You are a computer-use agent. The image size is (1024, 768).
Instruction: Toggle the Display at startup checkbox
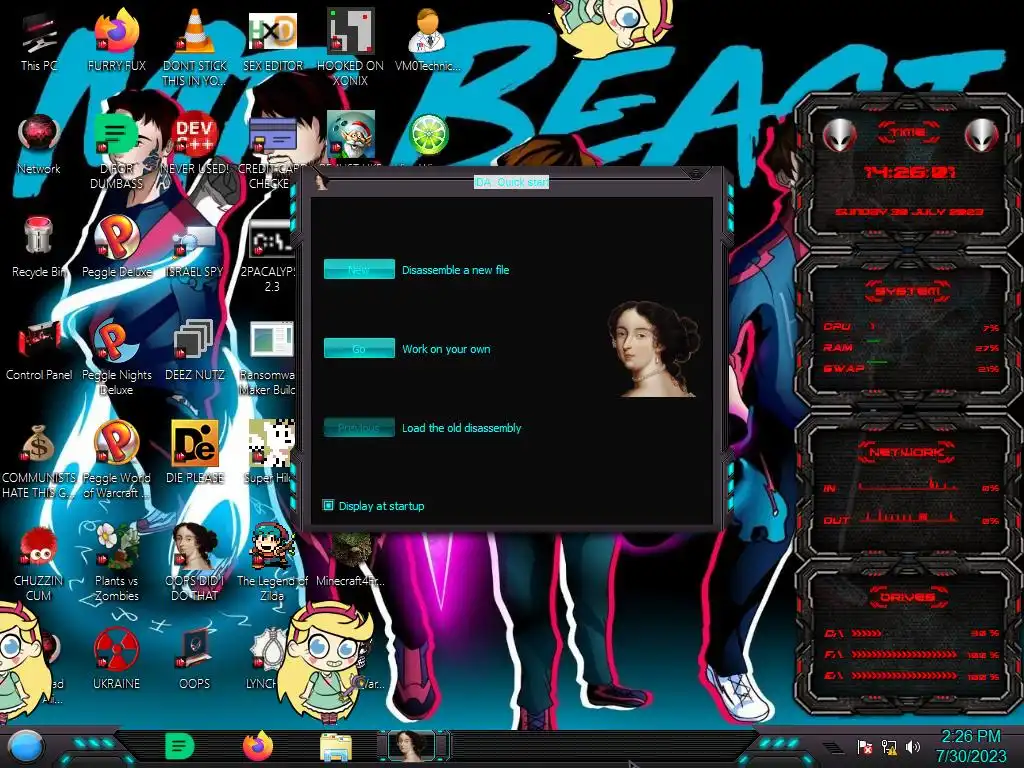click(328, 505)
